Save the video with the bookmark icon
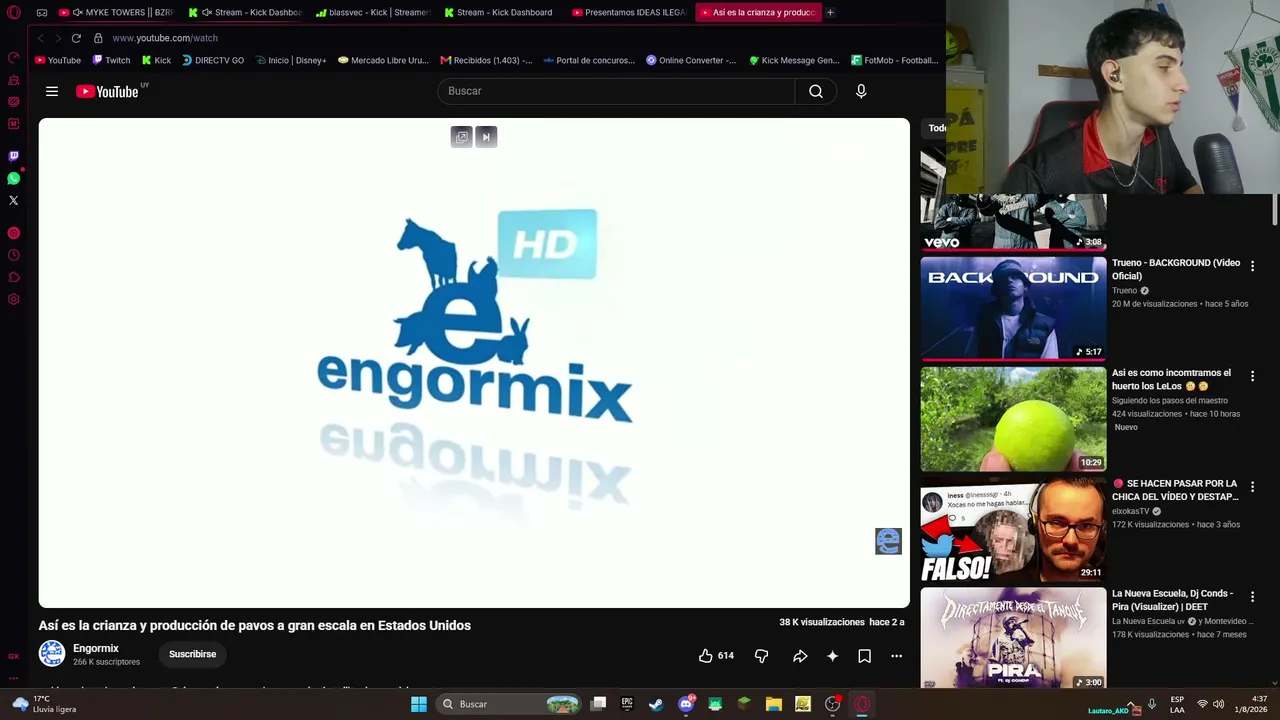The image size is (1280, 720). (x=864, y=656)
